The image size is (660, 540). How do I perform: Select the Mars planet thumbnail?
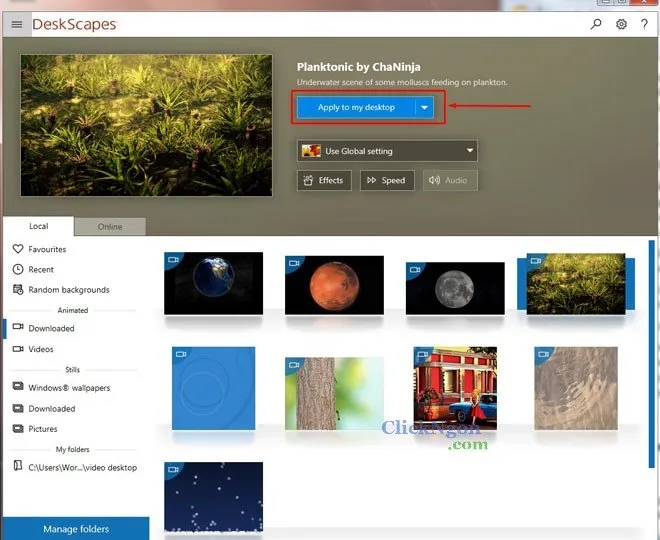coord(334,285)
